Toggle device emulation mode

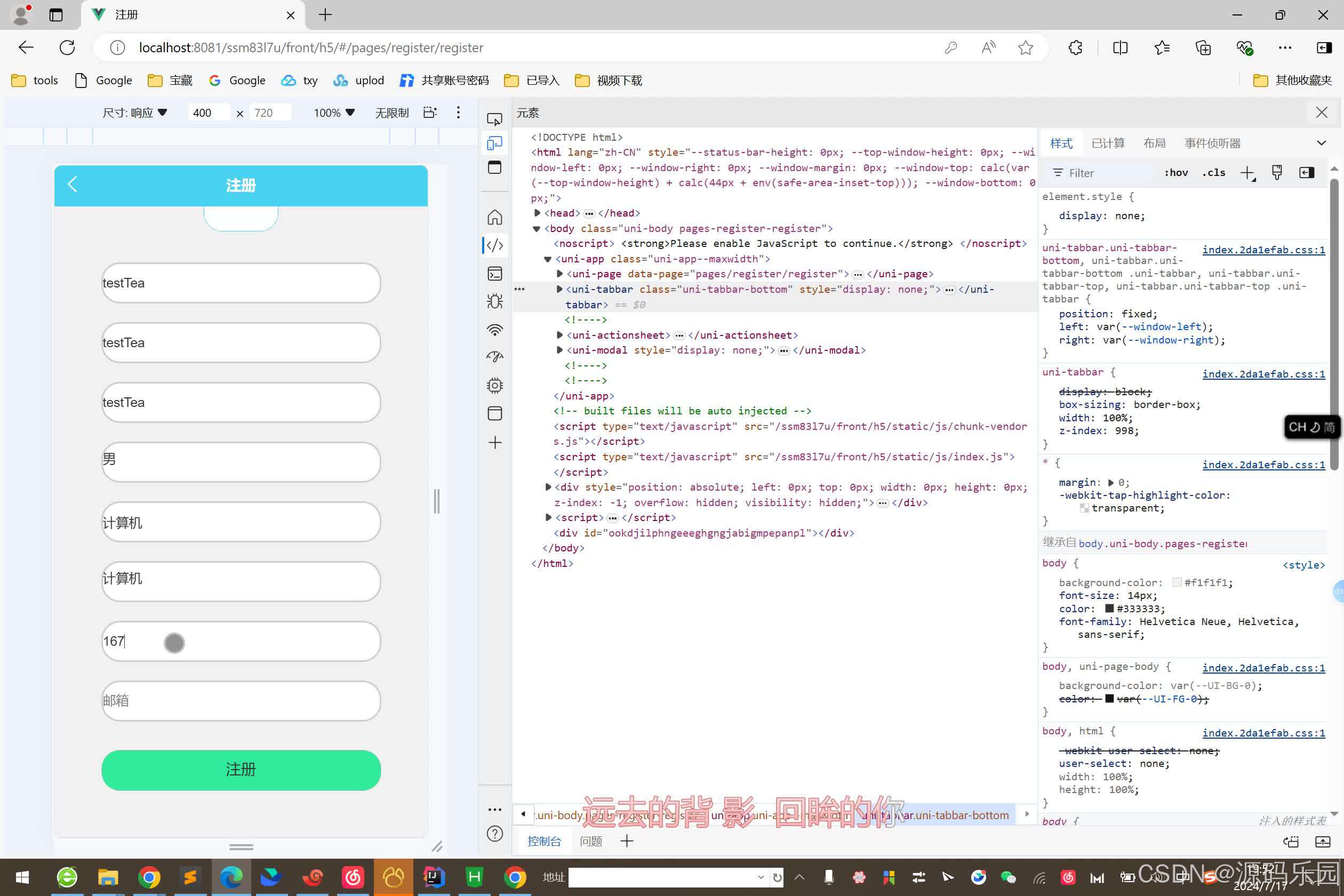point(494,143)
